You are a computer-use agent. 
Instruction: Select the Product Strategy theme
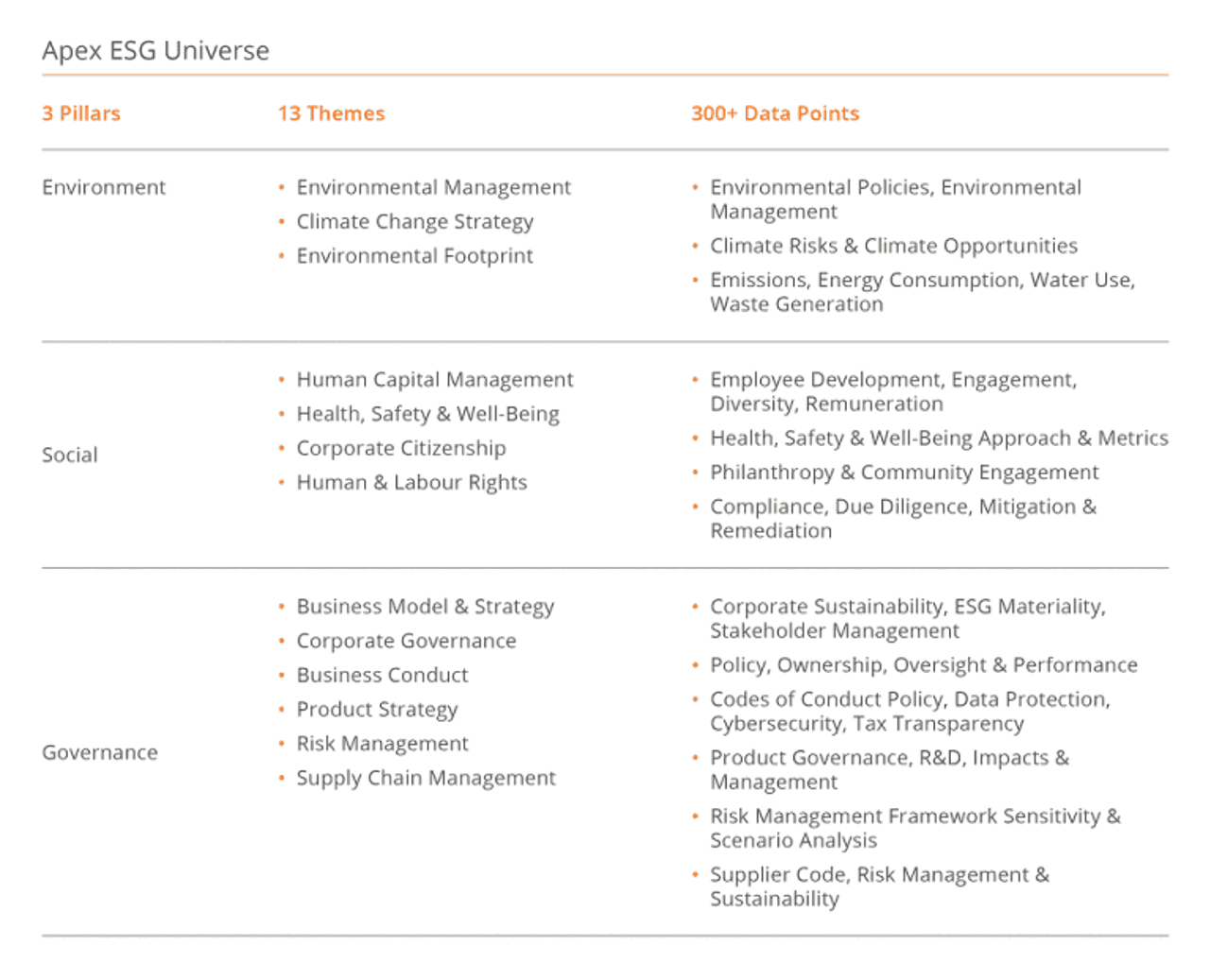click(x=377, y=710)
